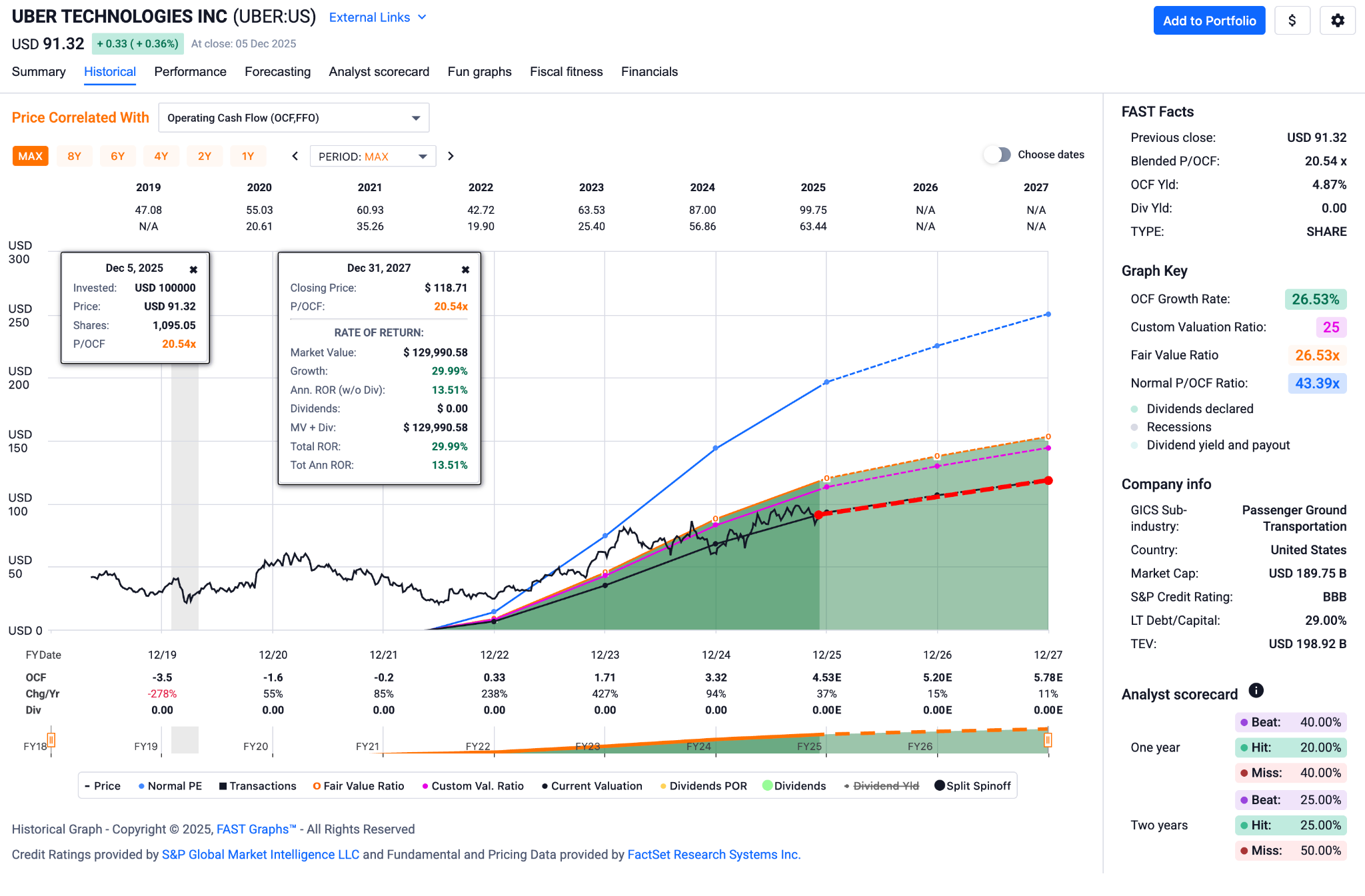Open Operating Cash Flow correlation dropdown
This screenshot has height=896, width=1365.
click(293, 118)
